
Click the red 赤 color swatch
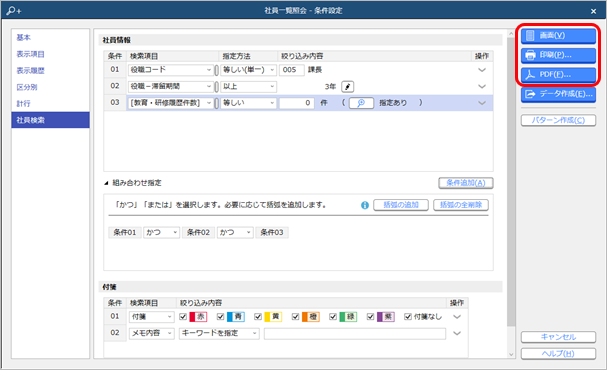click(198, 317)
